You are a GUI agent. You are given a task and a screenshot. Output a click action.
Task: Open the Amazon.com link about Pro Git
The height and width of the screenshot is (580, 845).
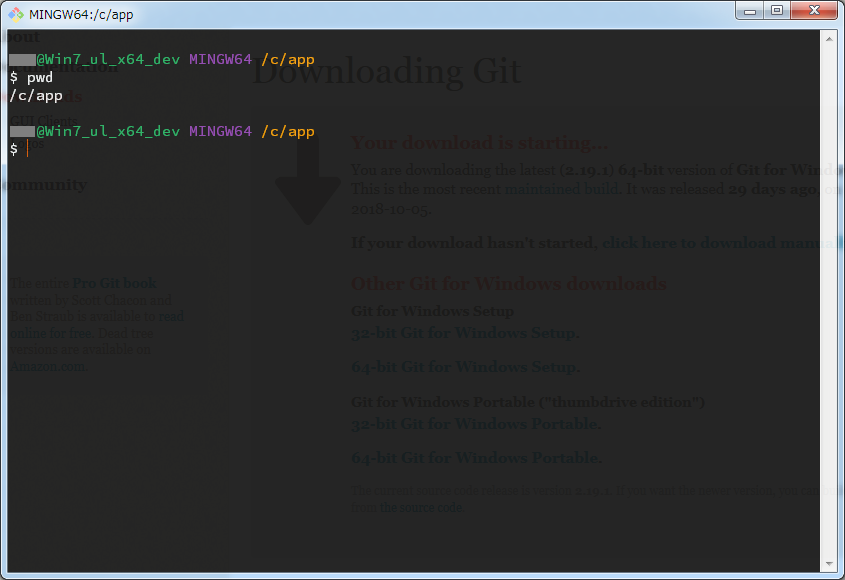46,364
